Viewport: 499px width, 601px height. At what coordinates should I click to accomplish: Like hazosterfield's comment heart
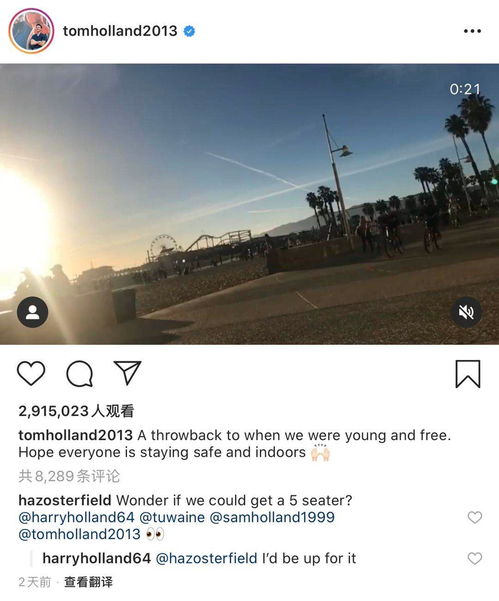click(x=475, y=517)
